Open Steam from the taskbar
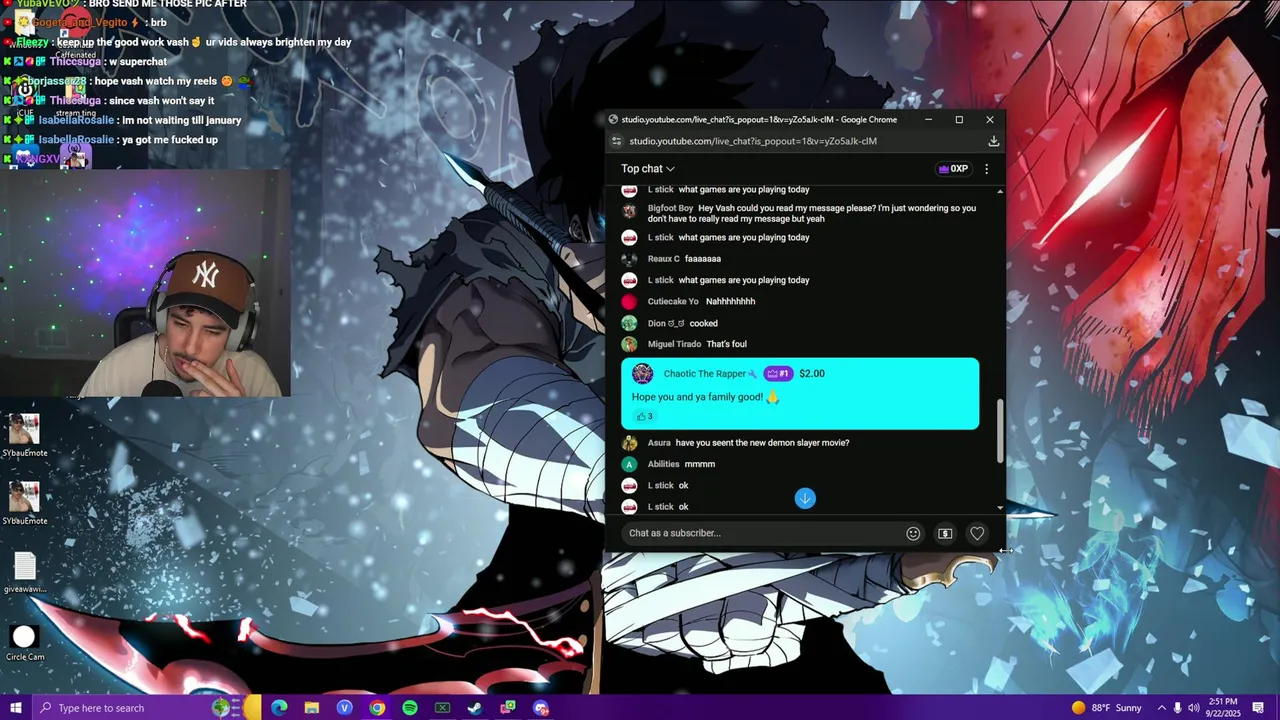This screenshot has width=1280, height=720. [475, 708]
